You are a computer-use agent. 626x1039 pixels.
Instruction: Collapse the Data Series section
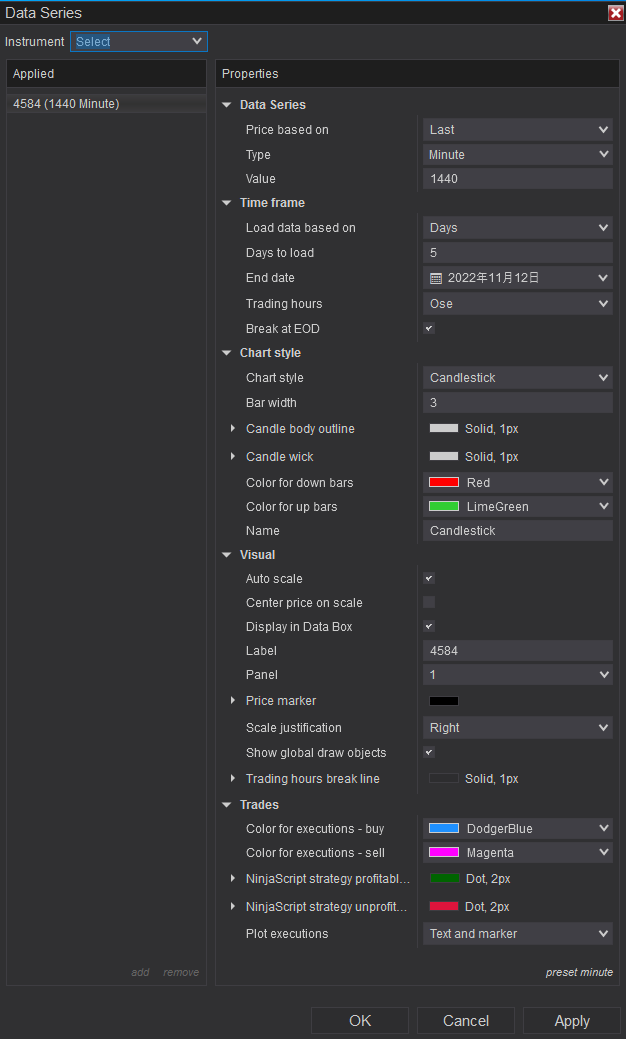[227, 105]
